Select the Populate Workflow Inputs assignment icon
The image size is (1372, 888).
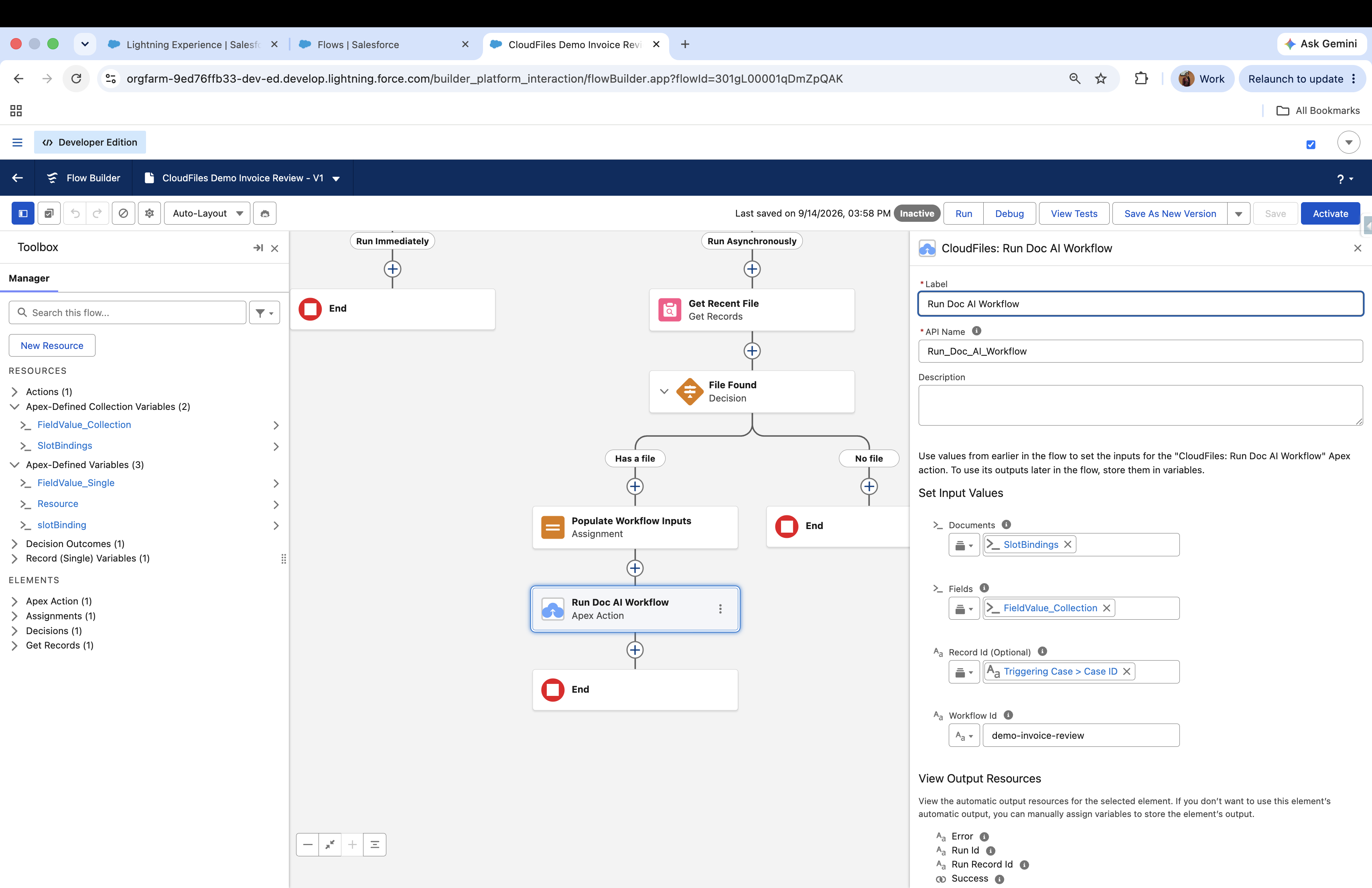click(553, 527)
